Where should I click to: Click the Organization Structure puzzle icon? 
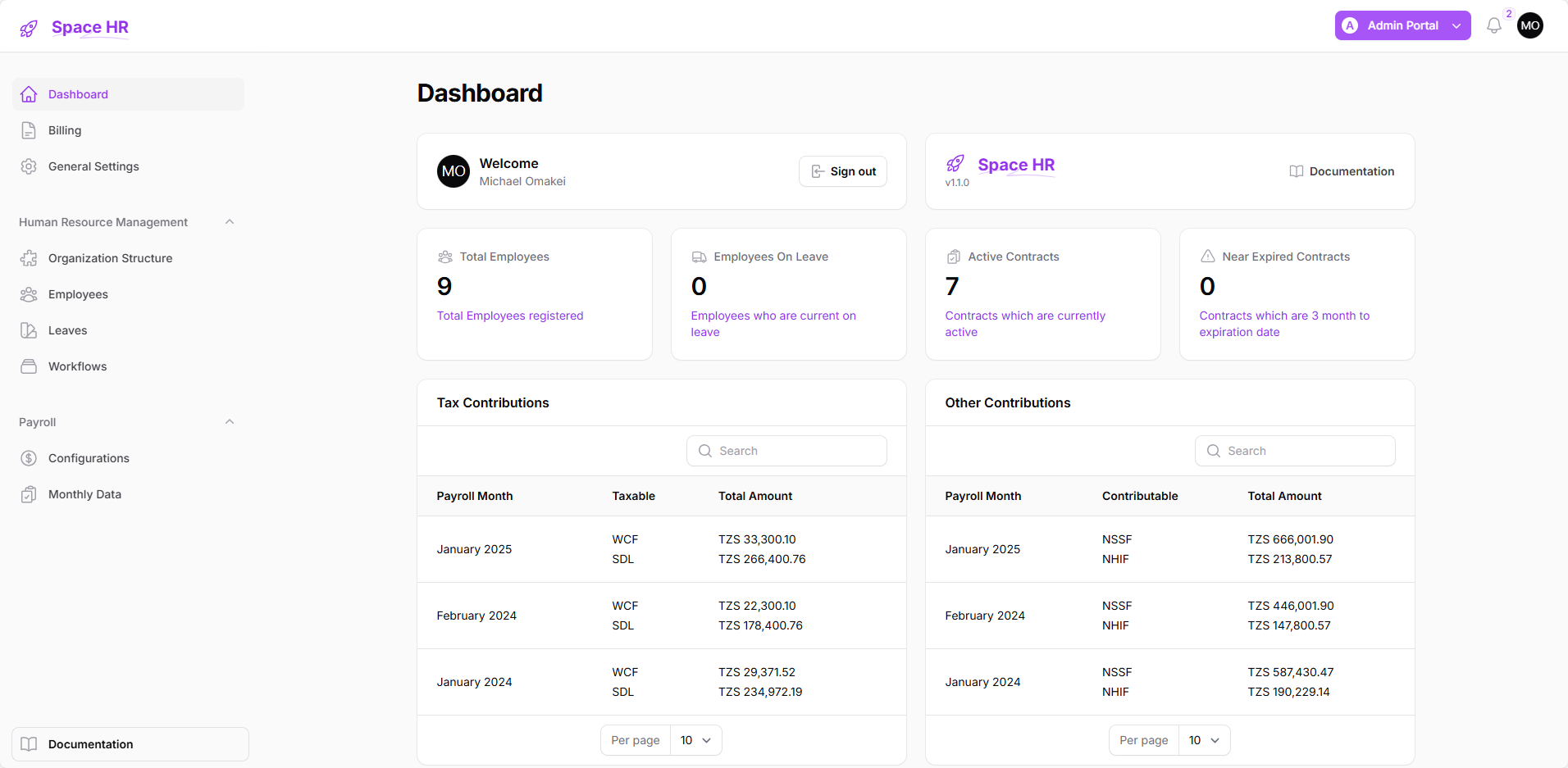[x=29, y=258]
